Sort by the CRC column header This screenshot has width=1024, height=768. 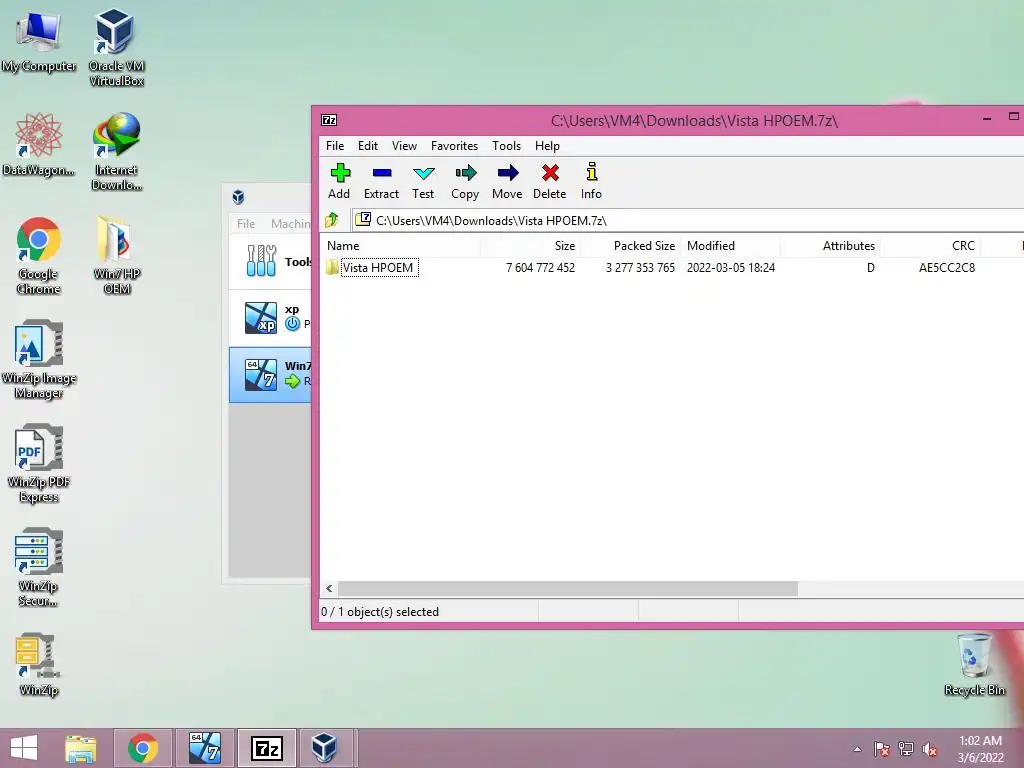coord(931,246)
